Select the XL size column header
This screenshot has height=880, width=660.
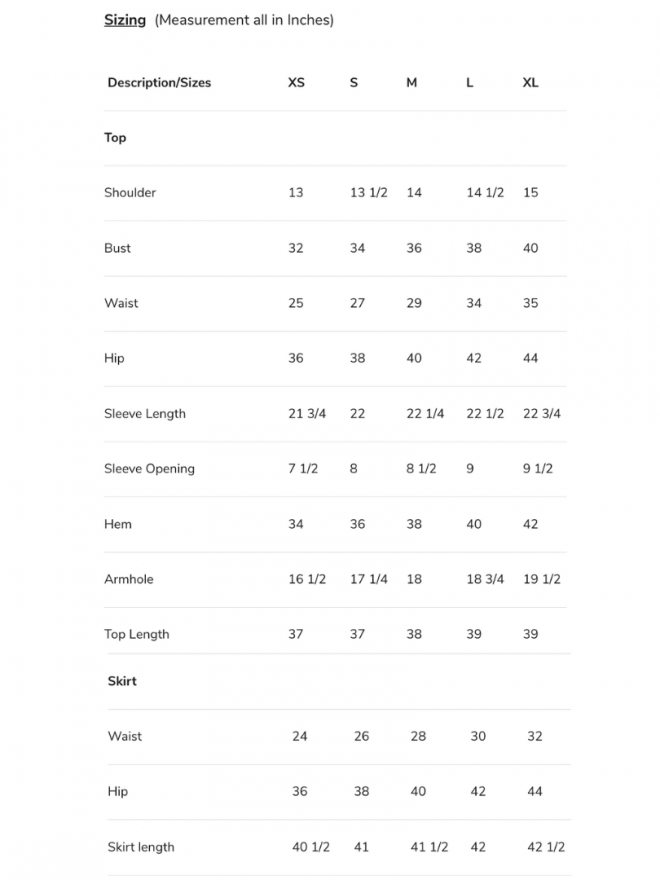point(530,83)
